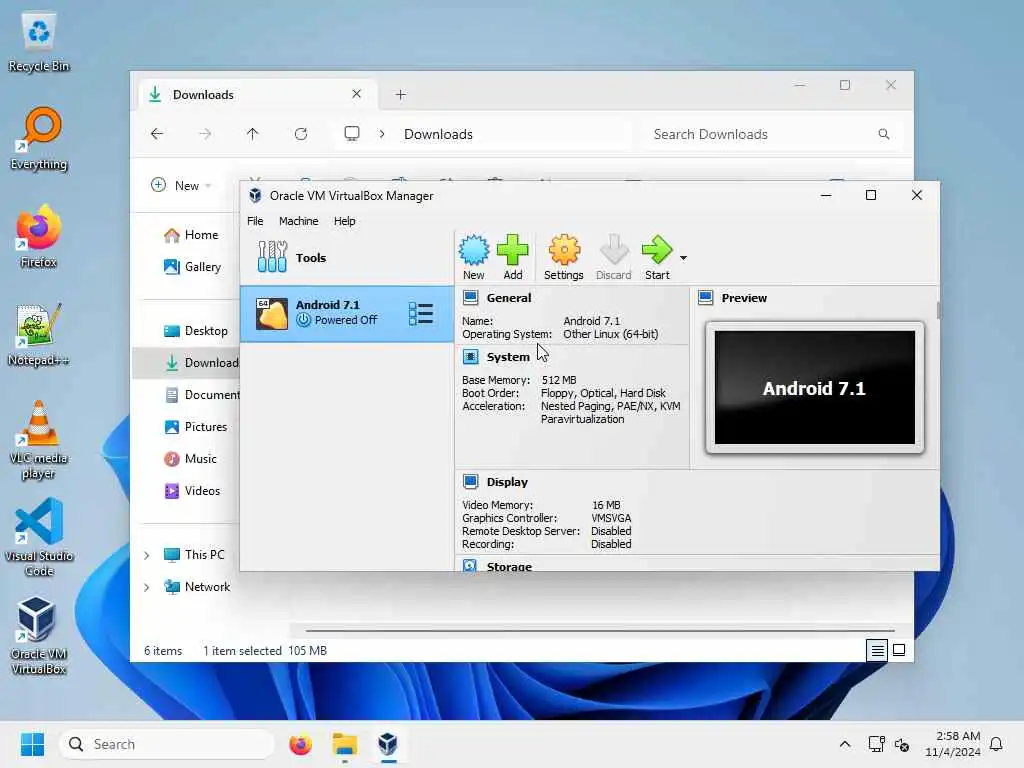Go up one folder in File Explorer
This screenshot has height=768, width=1024.
253,134
